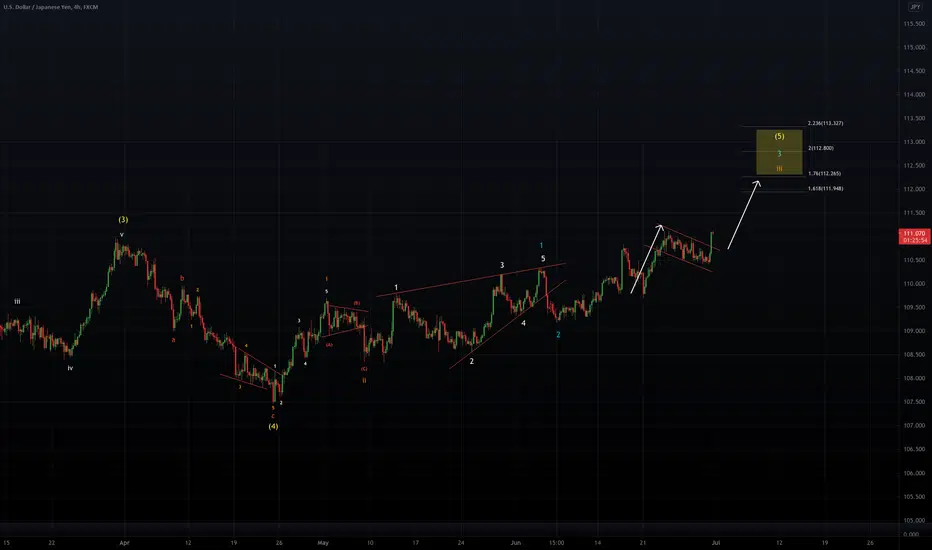Click 113.000 on the price axis
The width and height of the screenshot is (932, 550).
click(914, 142)
